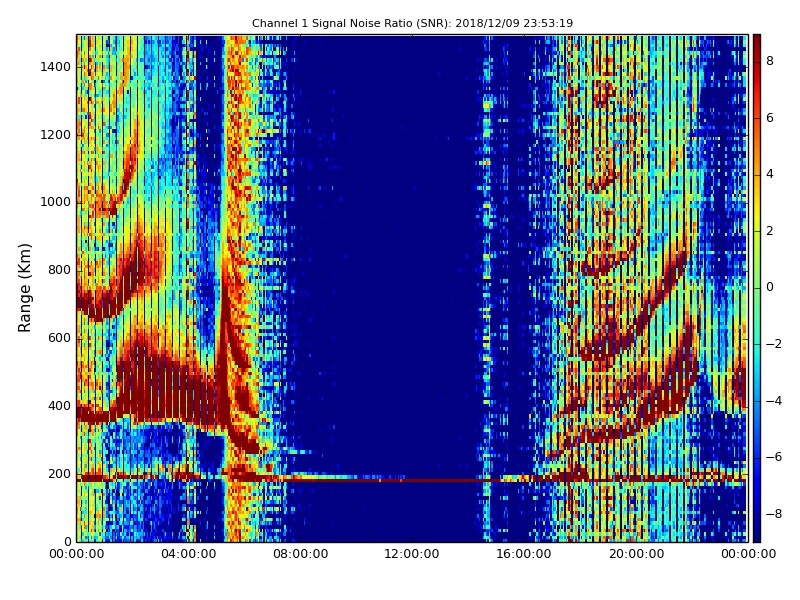The height and width of the screenshot is (600, 800).
Task: Click the "800" range axis tick label
Action: click(x=60, y=270)
